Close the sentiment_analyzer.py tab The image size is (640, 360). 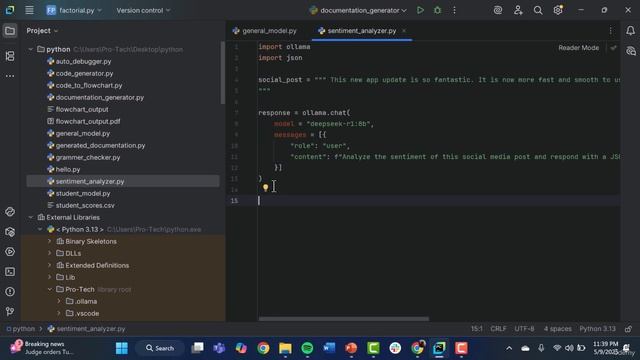[x=404, y=31]
